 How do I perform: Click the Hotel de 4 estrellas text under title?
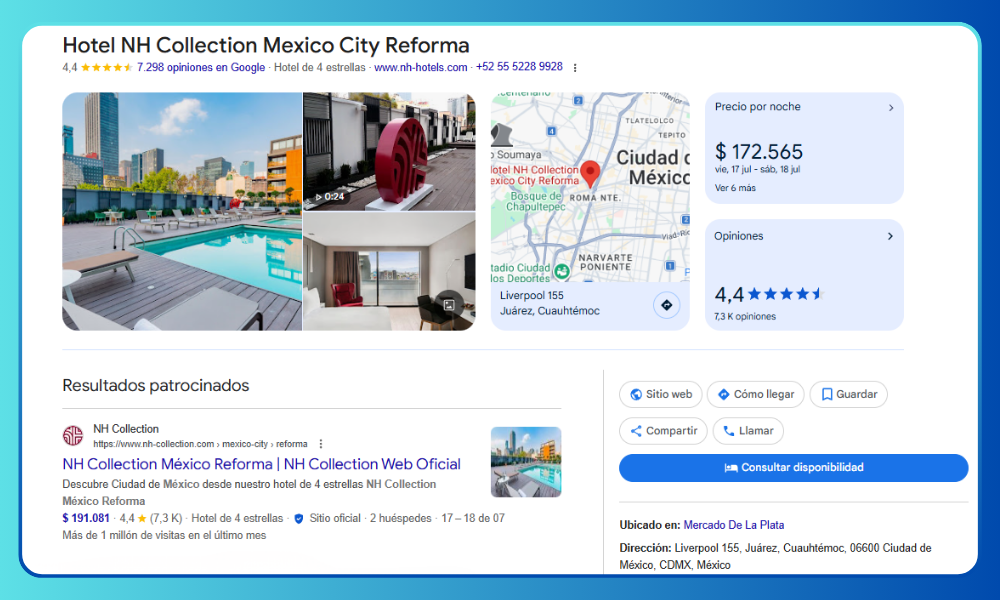click(320, 67)
